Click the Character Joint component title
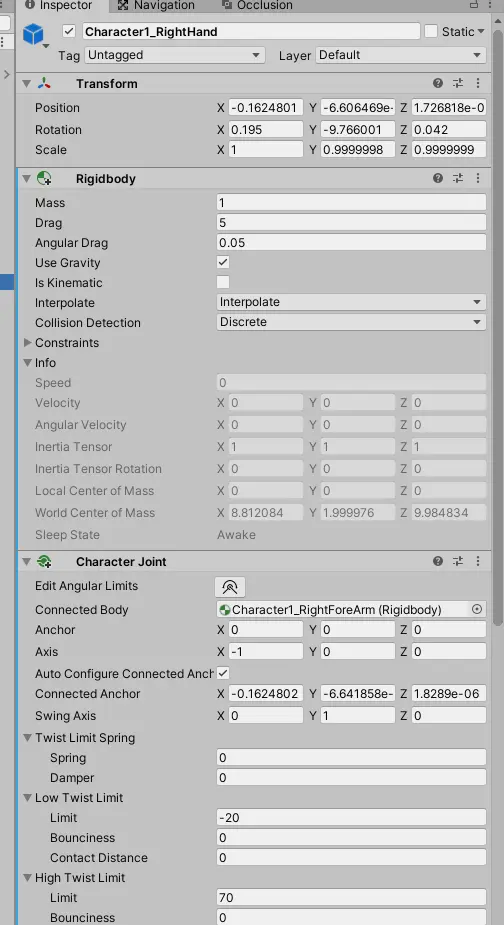 pyautogui.click(x=121, y=562)
